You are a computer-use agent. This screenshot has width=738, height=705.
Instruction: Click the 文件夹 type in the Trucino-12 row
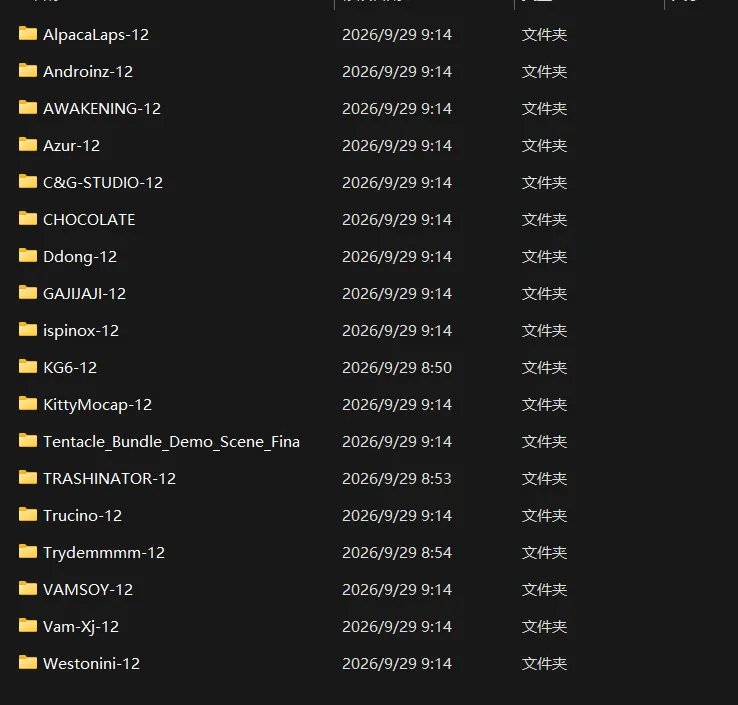tap(544, 515)
